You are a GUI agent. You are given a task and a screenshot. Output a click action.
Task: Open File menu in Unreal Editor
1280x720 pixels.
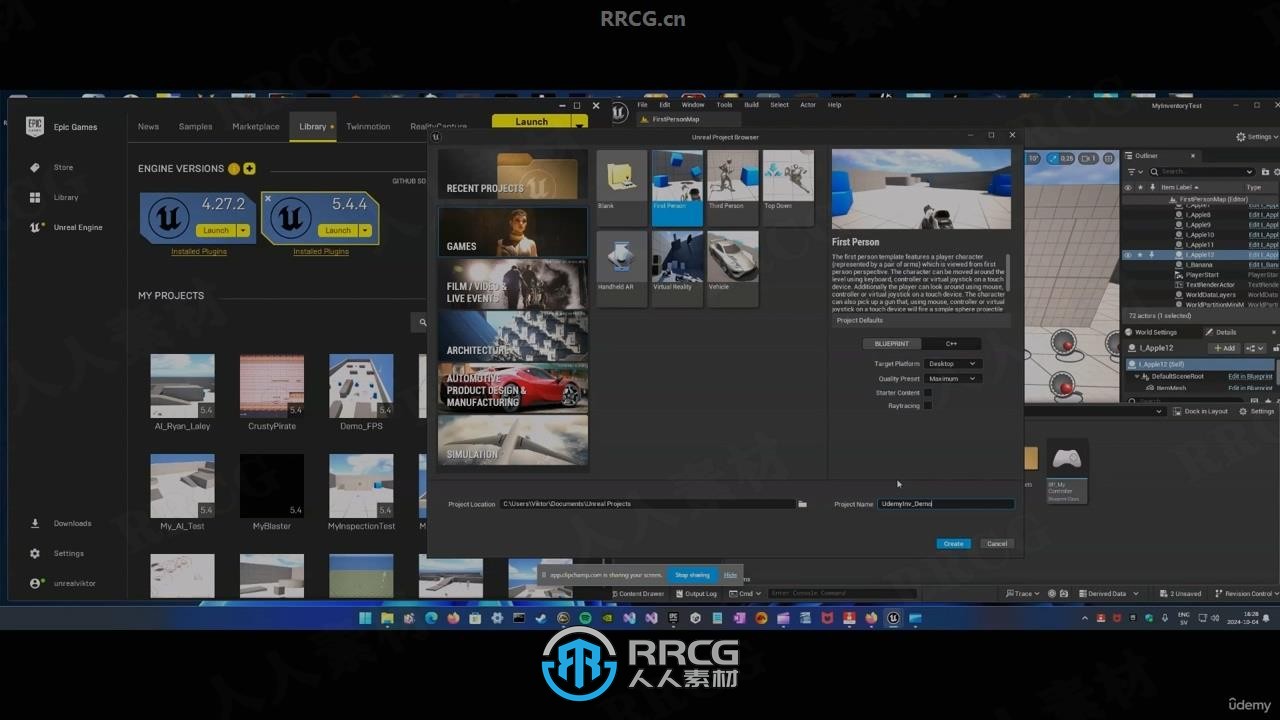pos(643,105)
